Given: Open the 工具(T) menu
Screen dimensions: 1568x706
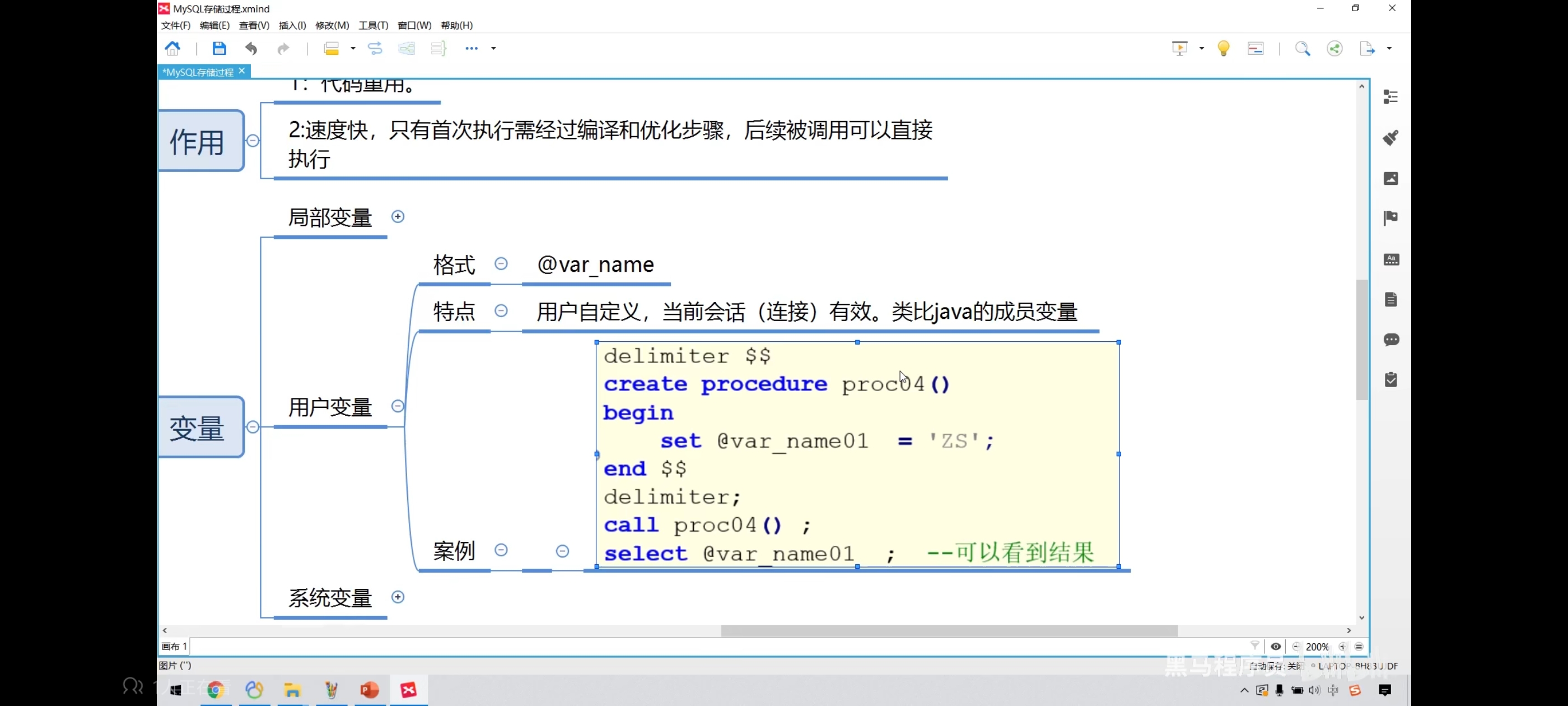Looking at the screenshot, I should point(373,25).
